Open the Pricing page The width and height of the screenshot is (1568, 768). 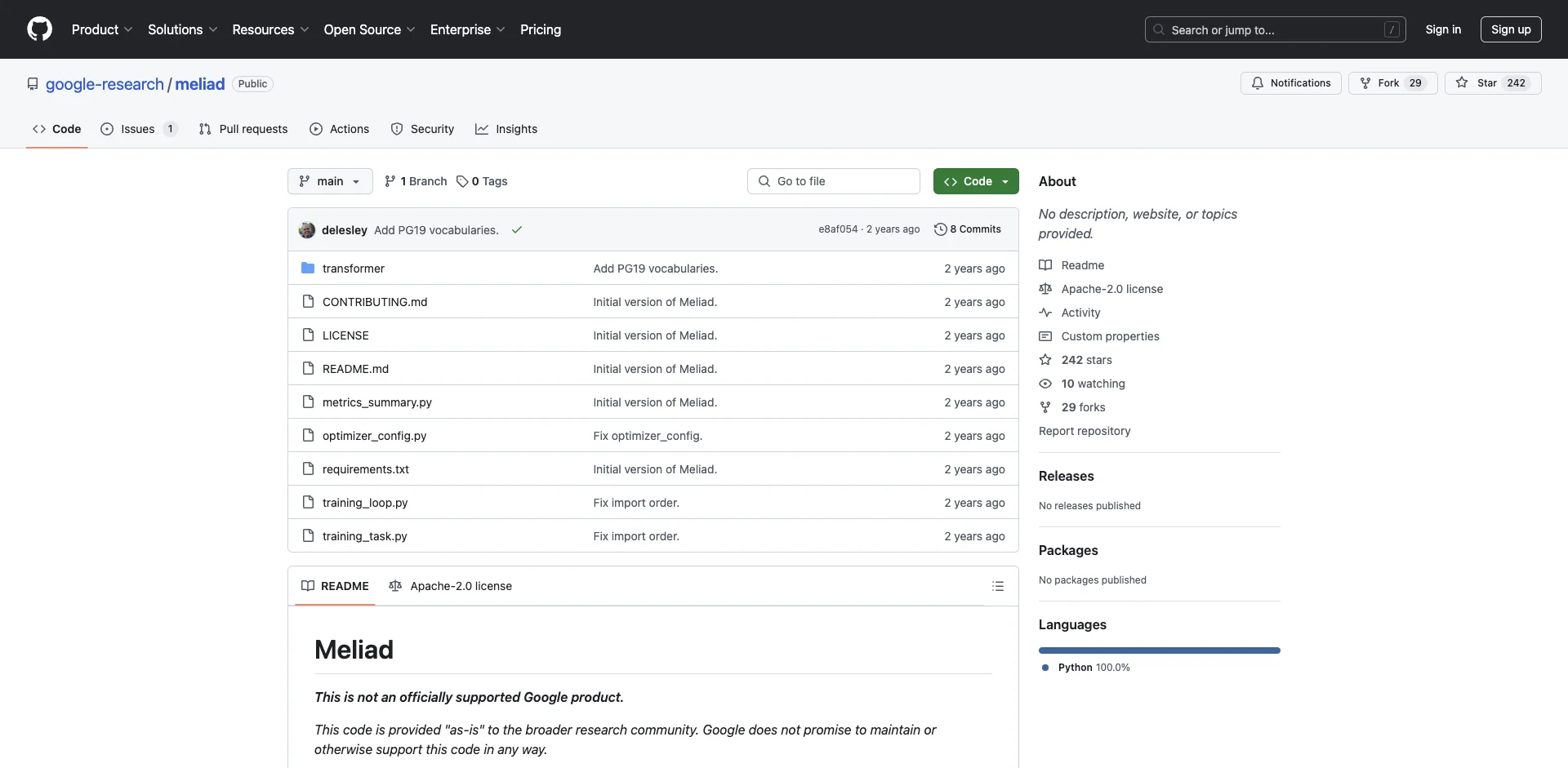tap(541, 29)
